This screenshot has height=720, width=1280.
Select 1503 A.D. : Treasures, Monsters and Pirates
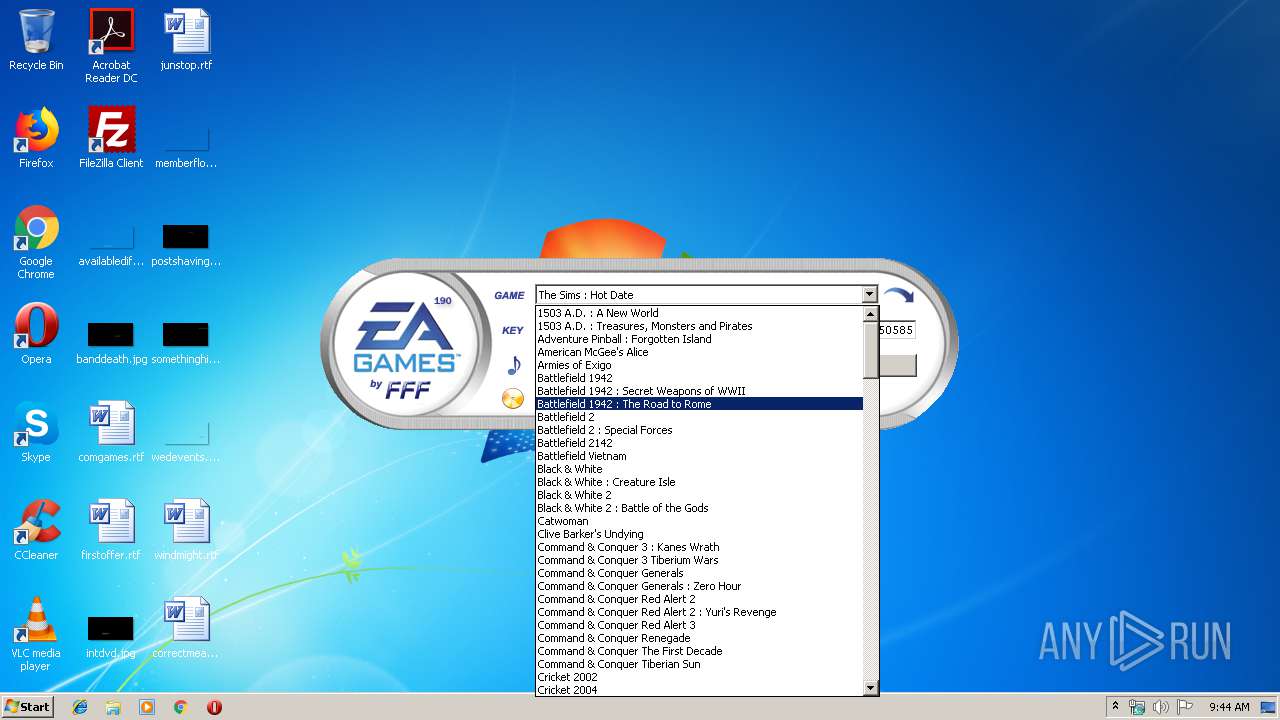[699, 326]
